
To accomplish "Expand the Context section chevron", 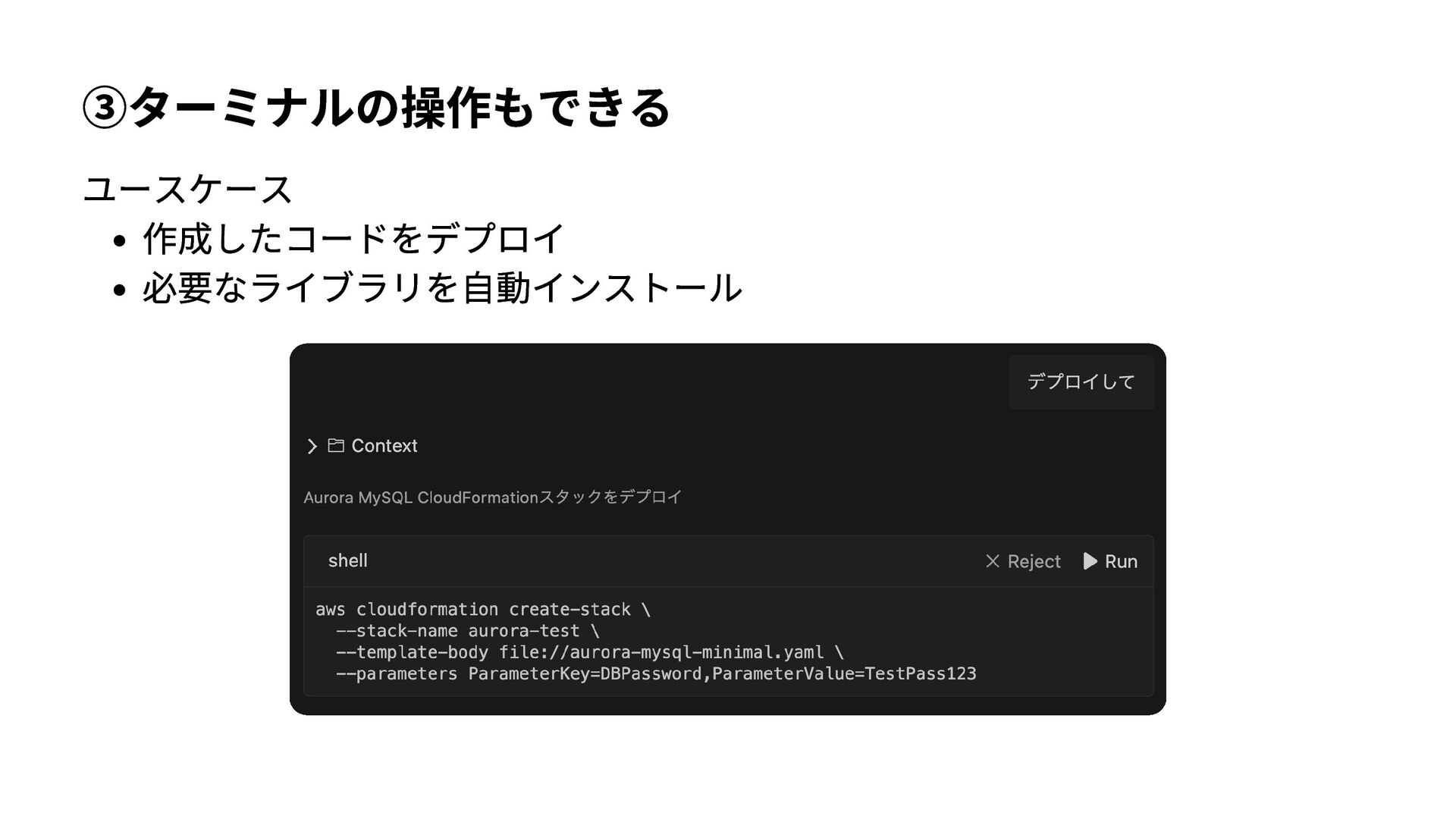I will tap(312, 446).
